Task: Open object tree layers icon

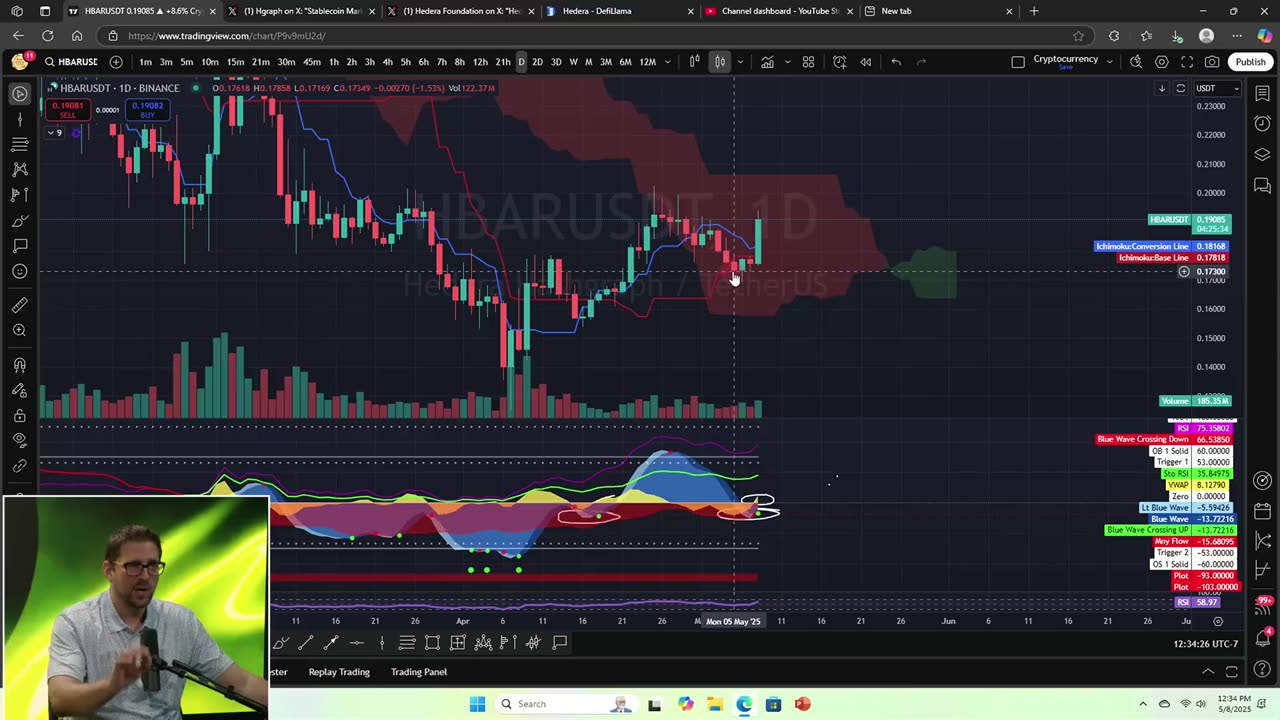Action: [x=1263, y=155]
